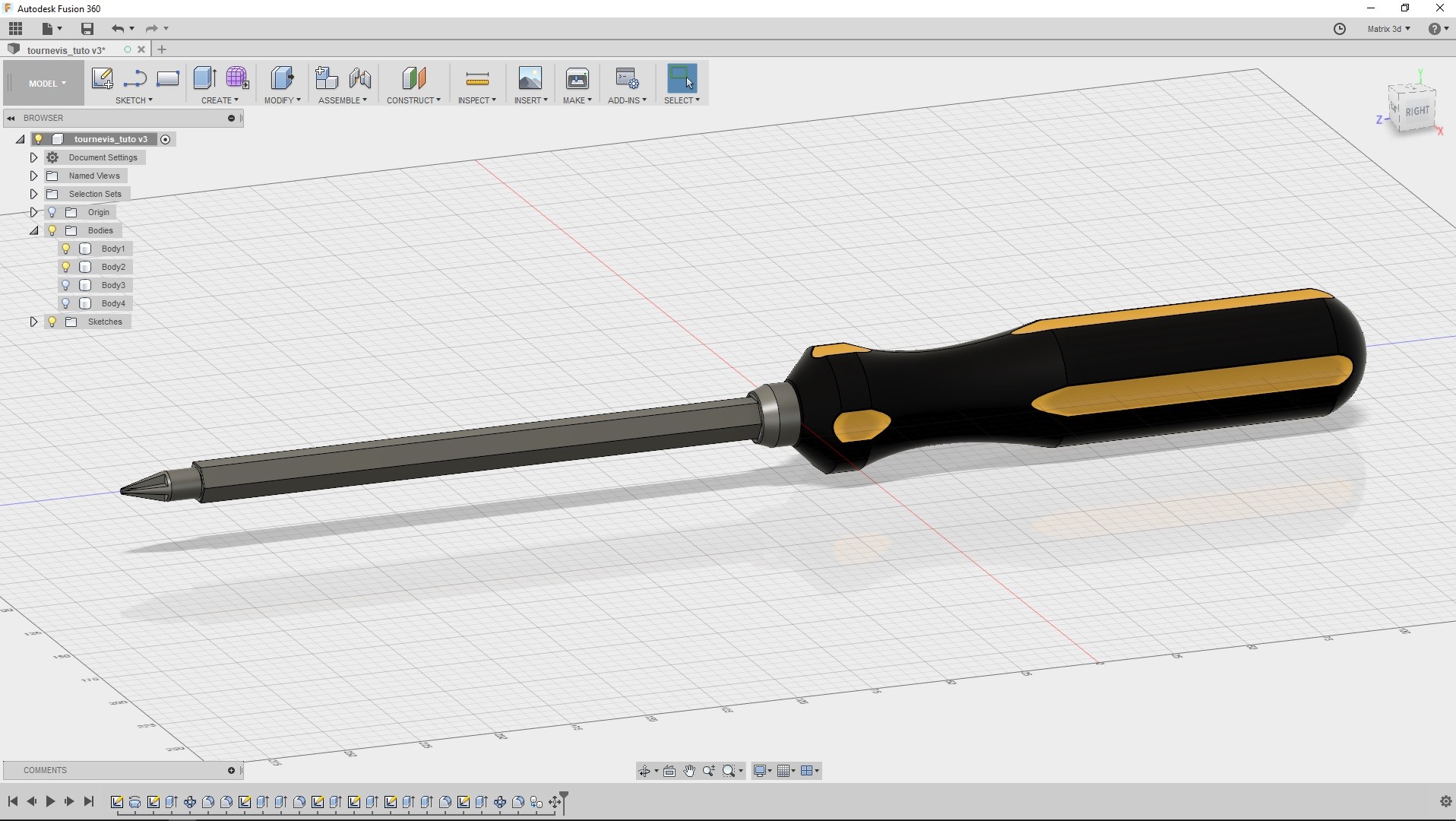Show Body4 using its light bulb
The image size is (1456, 821).
(66, 303)
